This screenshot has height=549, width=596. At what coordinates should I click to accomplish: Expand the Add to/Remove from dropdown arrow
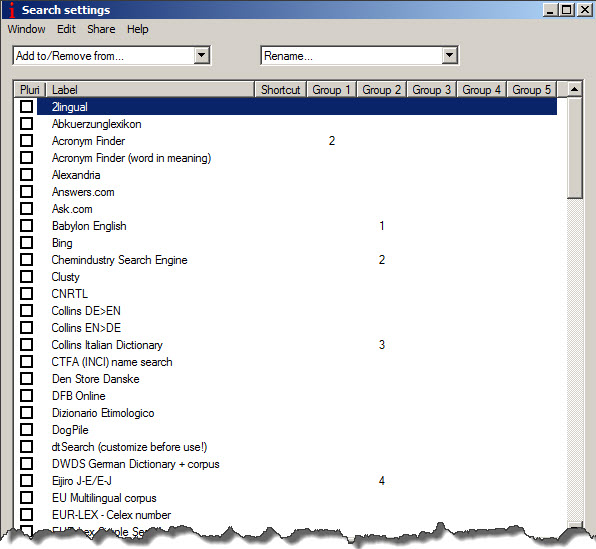click(x=201, y=56)
